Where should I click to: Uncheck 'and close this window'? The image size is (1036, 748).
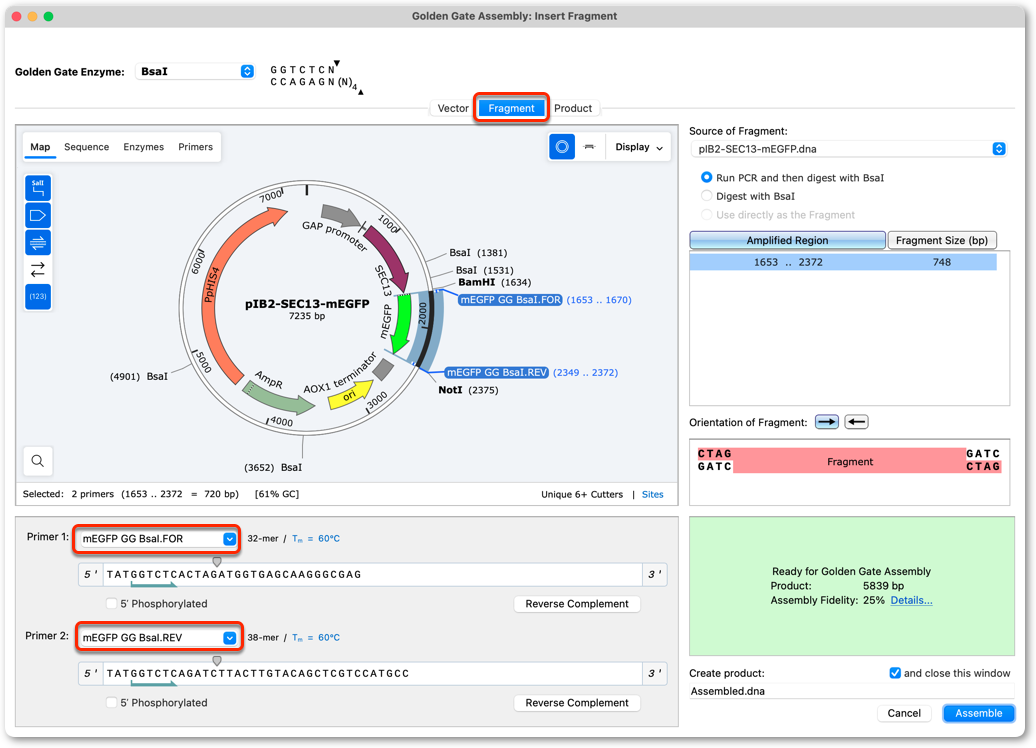click(x=895, y=673)
